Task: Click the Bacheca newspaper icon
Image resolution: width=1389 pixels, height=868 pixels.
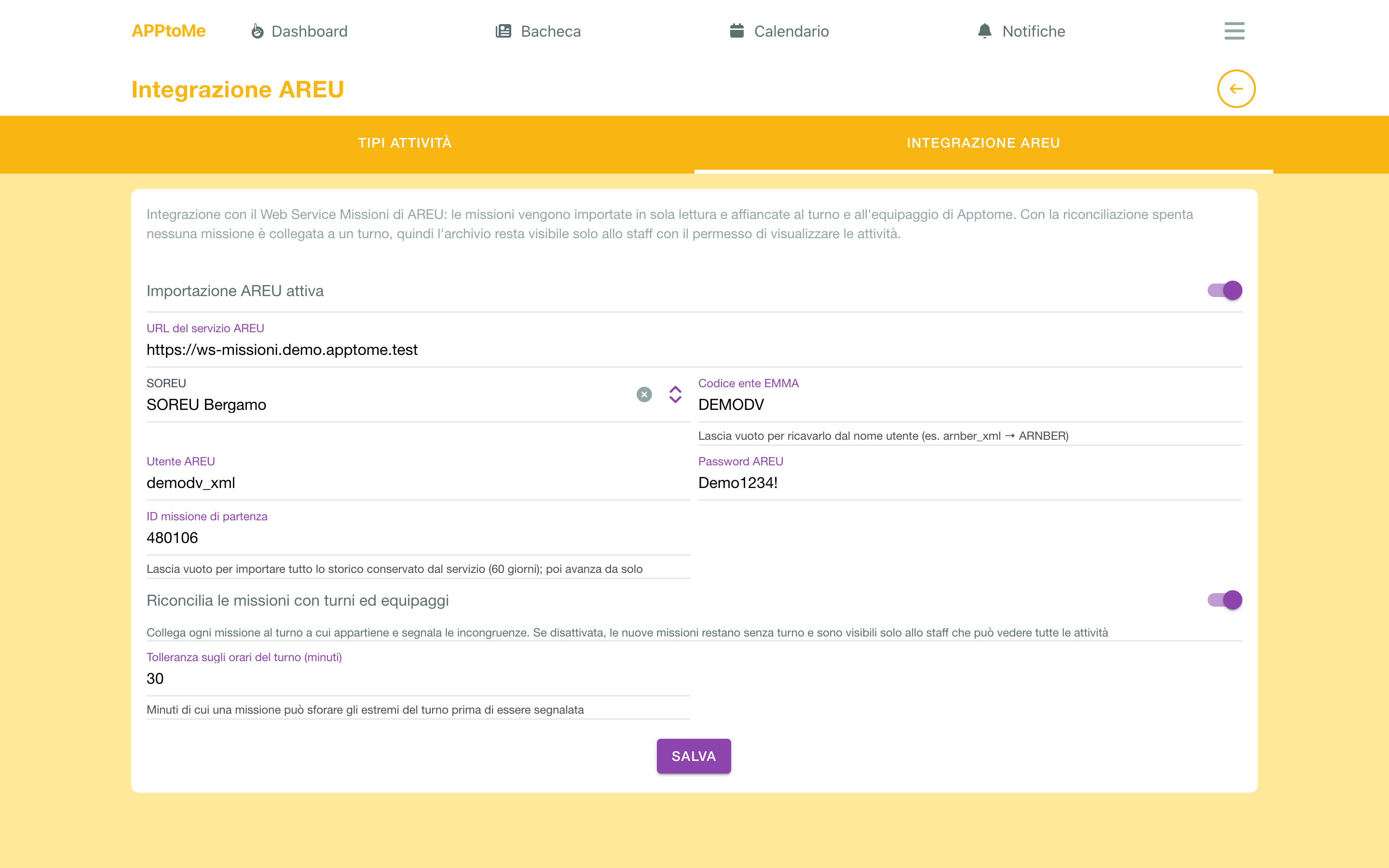Action: [x=504, y=31]
